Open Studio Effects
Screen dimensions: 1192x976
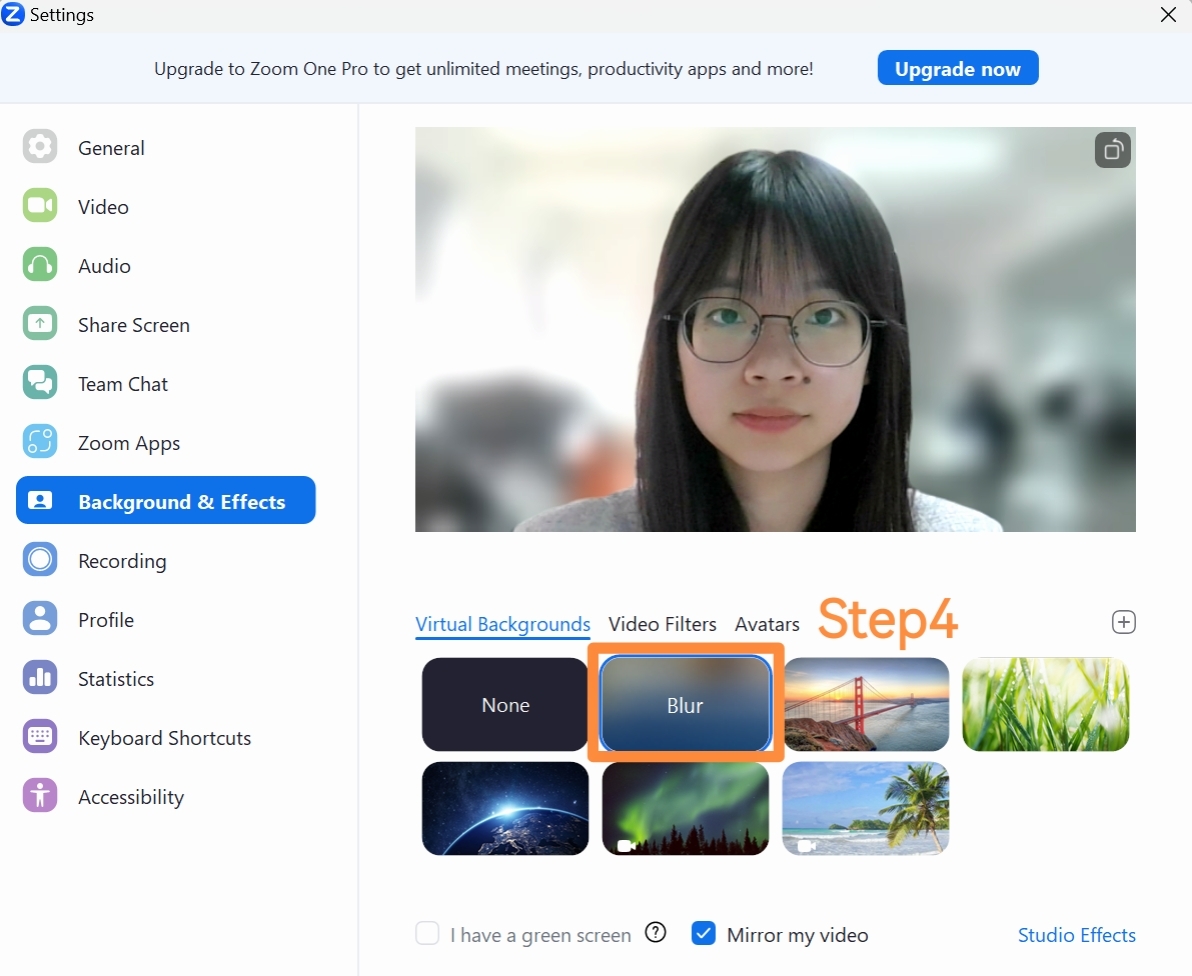pyautogui.click(x=1076, y=935)
